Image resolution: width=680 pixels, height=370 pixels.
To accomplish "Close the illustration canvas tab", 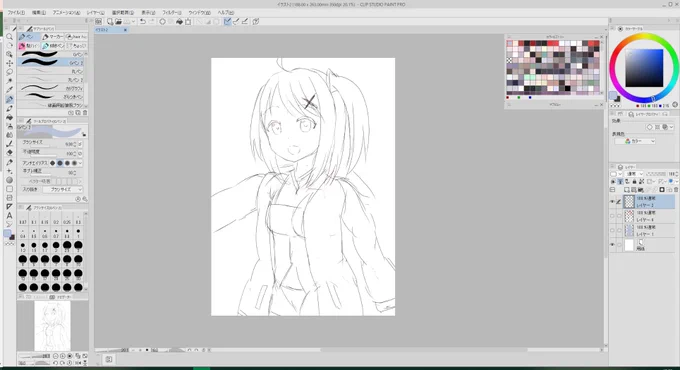I will (x=125, y=30).
